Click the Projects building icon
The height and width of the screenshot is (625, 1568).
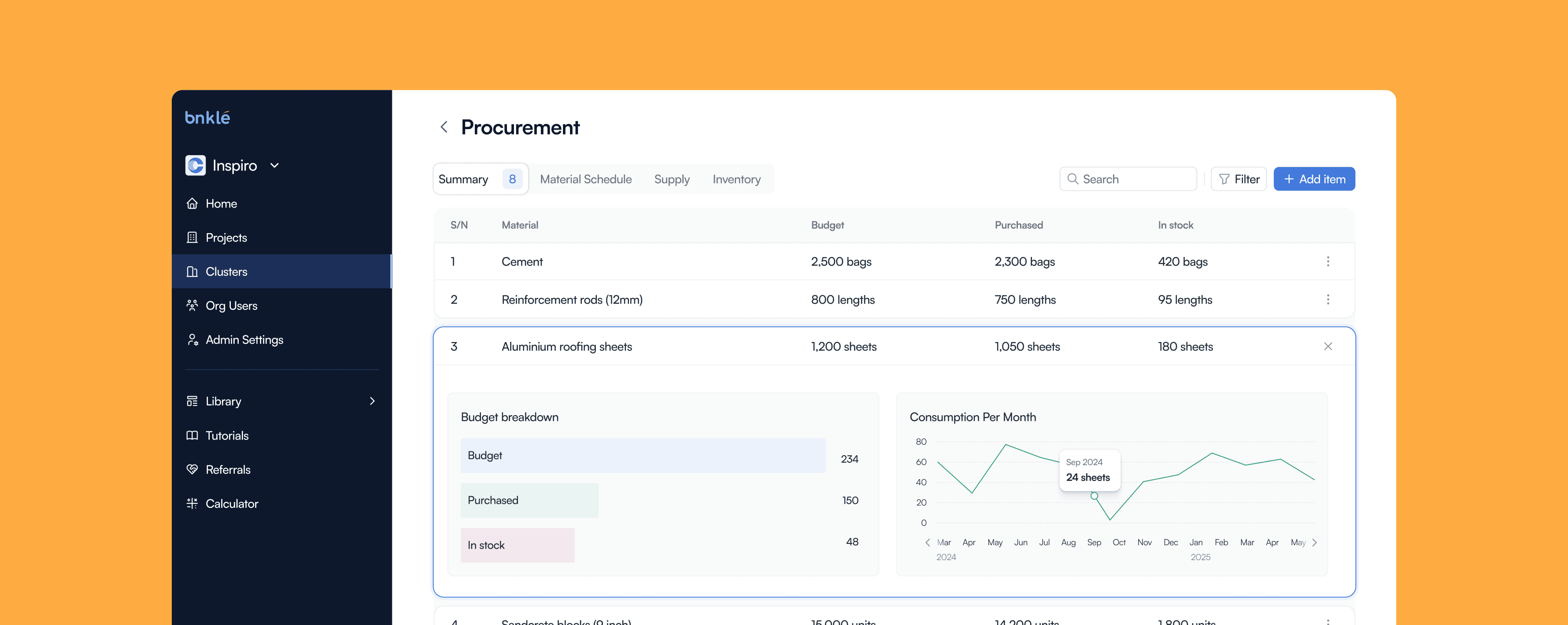coord(192,238)
